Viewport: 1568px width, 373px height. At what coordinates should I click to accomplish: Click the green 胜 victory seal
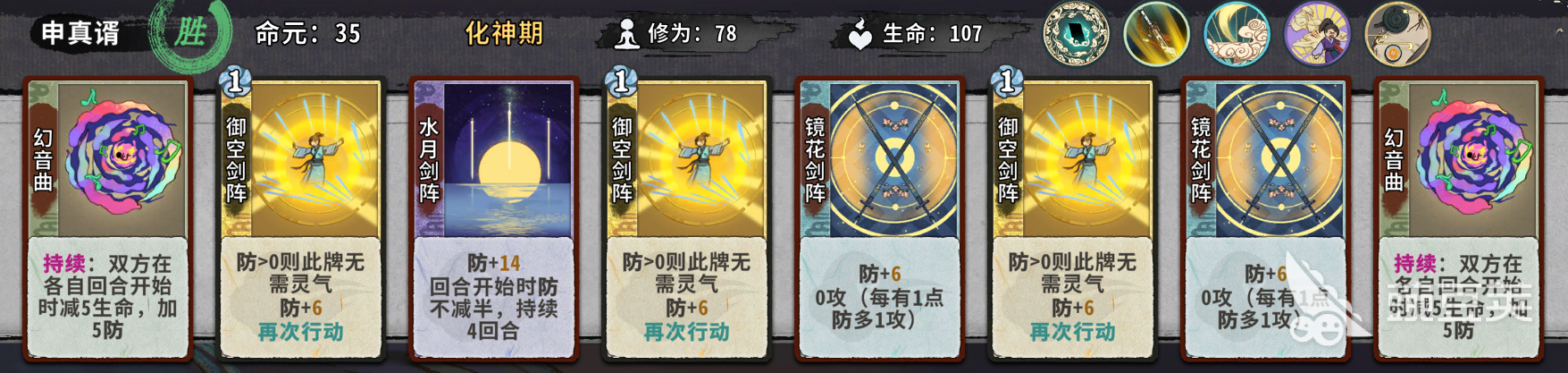point(190,32)
